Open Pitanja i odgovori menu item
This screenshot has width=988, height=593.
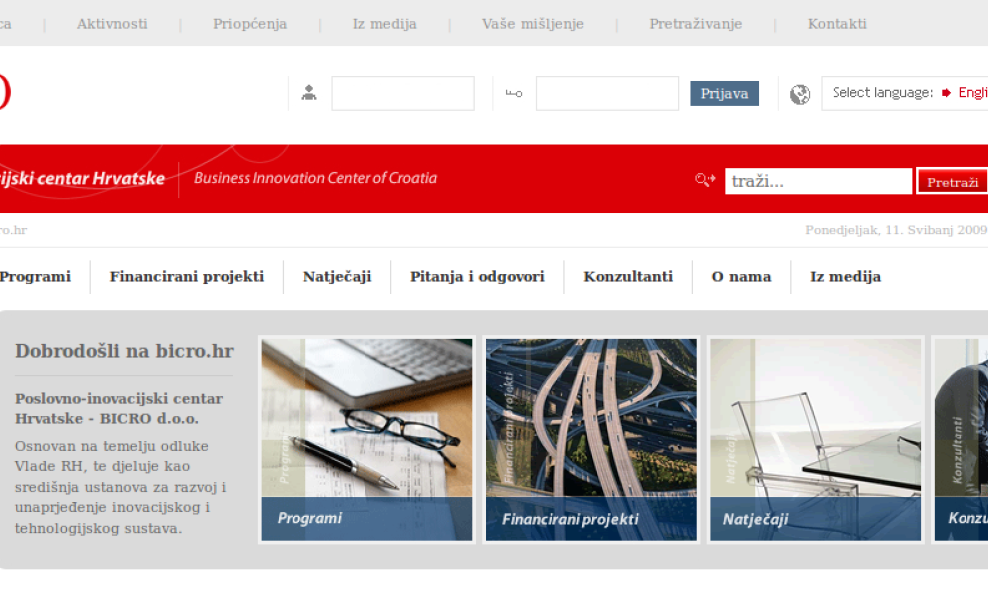478,277
